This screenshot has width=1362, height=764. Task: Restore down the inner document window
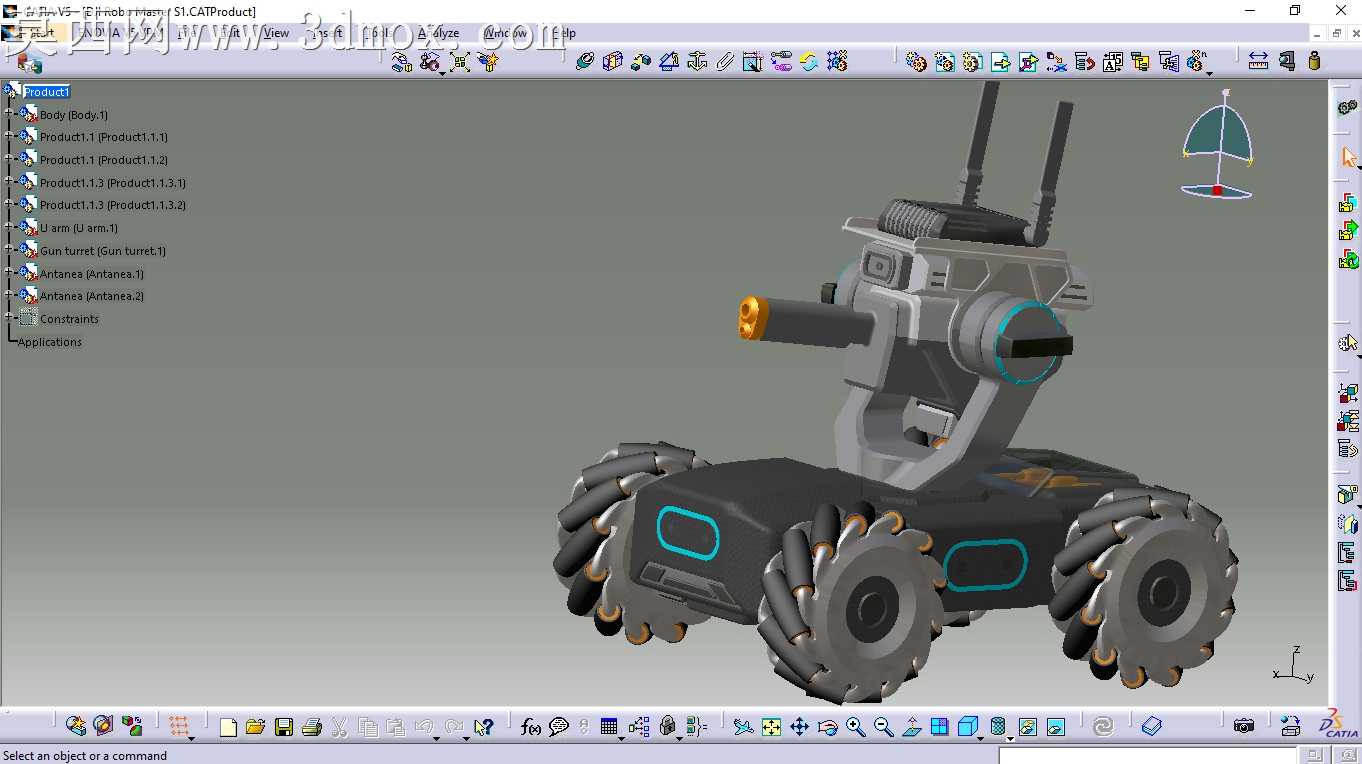click(1338, 33)
